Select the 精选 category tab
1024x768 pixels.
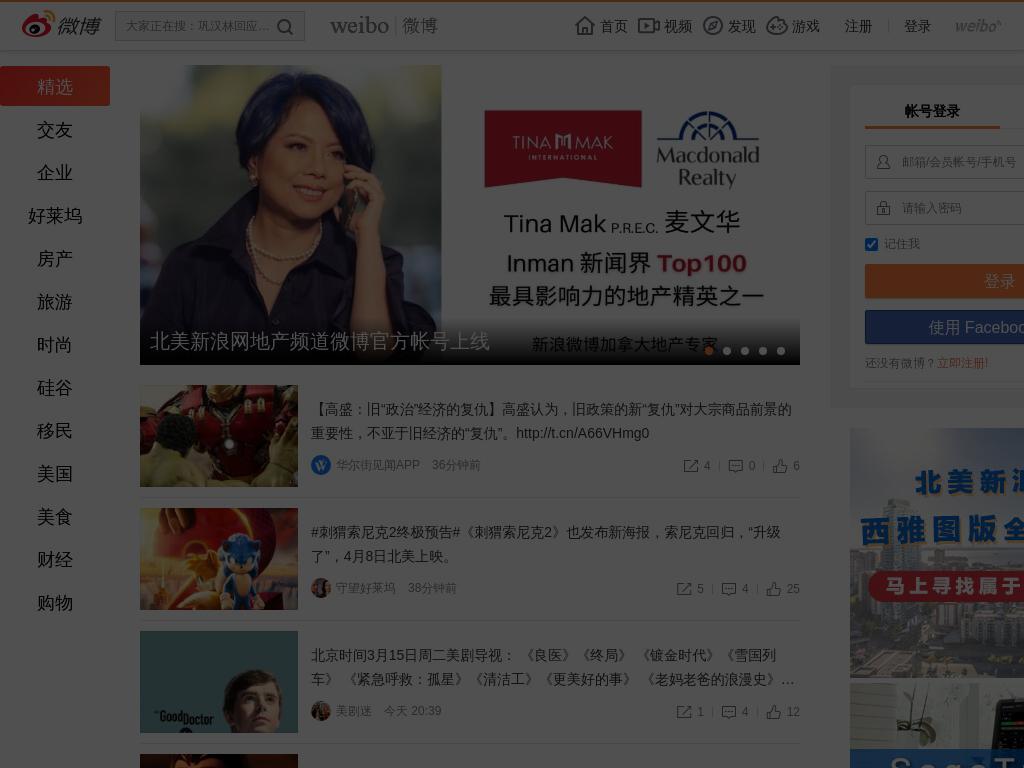pos(55,86)
